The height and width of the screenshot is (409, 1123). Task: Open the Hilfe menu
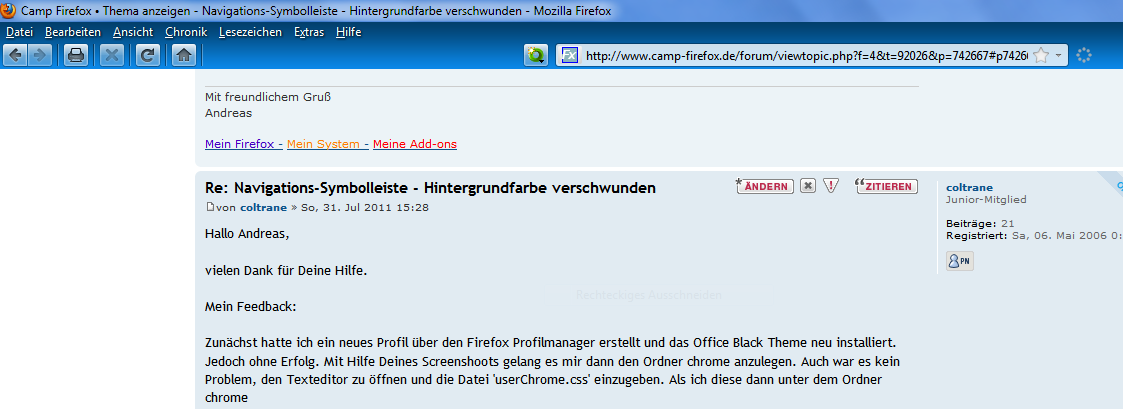pos(349,32)
